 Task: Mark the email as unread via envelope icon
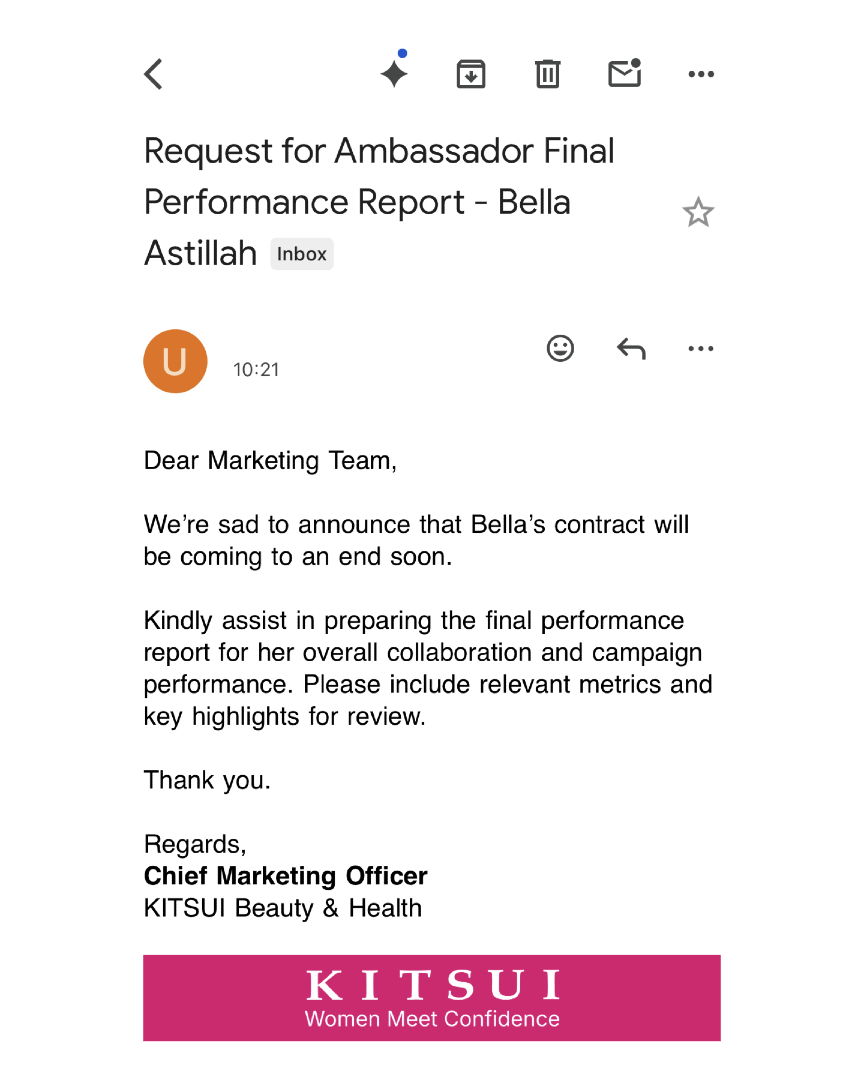[625, 73]
